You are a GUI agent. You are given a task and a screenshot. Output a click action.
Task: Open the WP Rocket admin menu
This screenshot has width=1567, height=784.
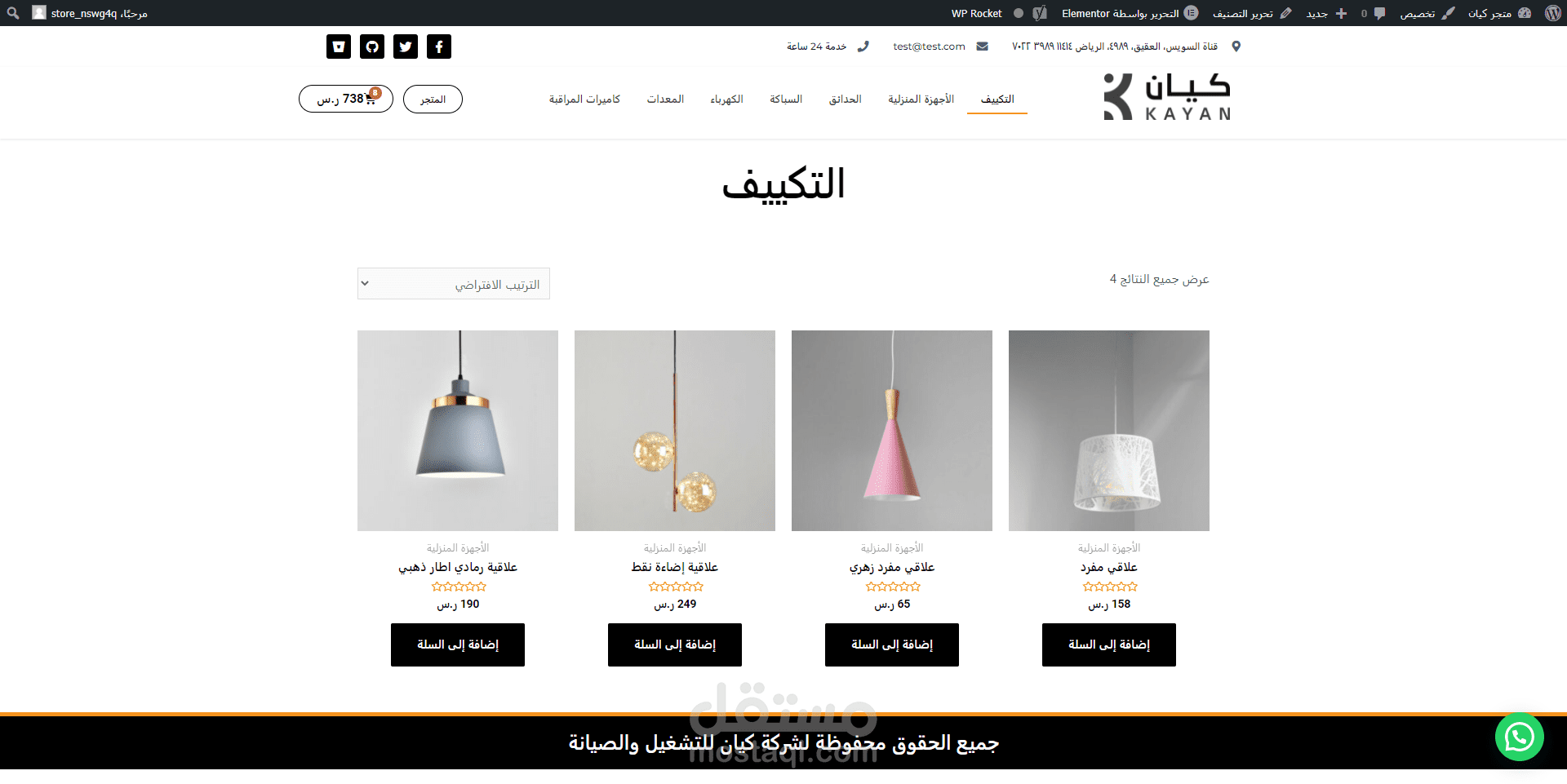[x=976, y=13]
